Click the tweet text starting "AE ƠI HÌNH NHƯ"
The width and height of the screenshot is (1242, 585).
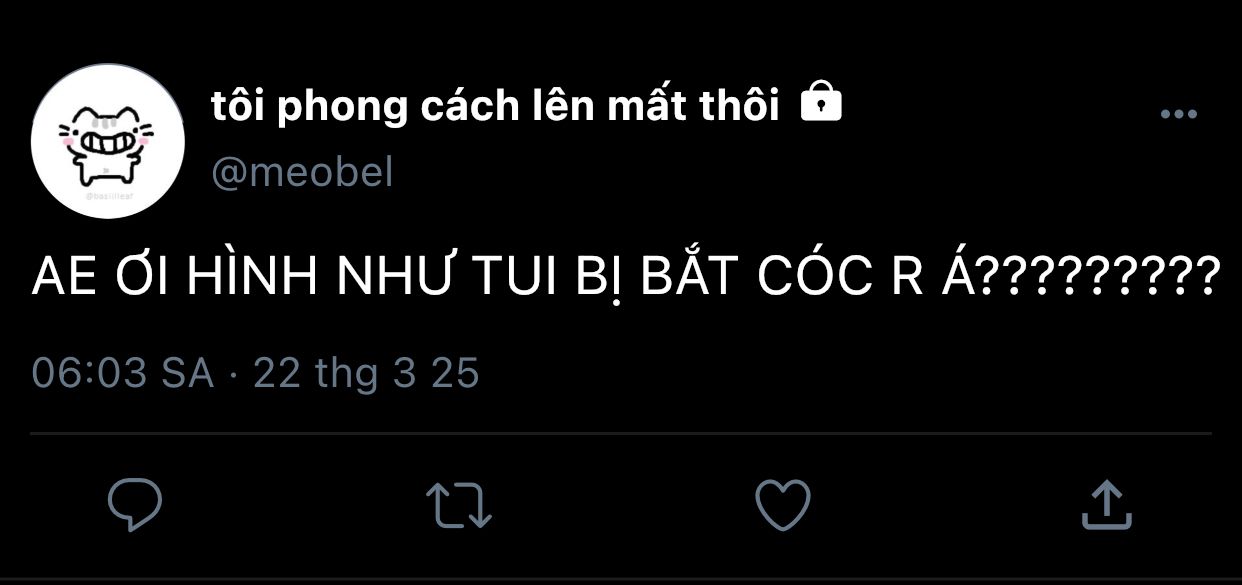coord(624,277)
